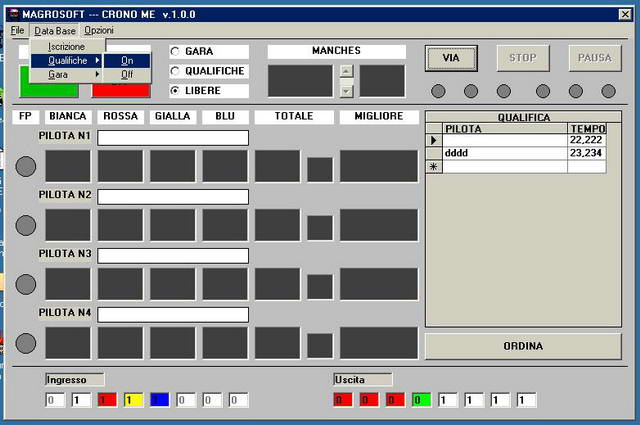The height and width of the screenshot is (425, 640).
Task: Decrease Manches with the down arrow
Action: [346, 90]
